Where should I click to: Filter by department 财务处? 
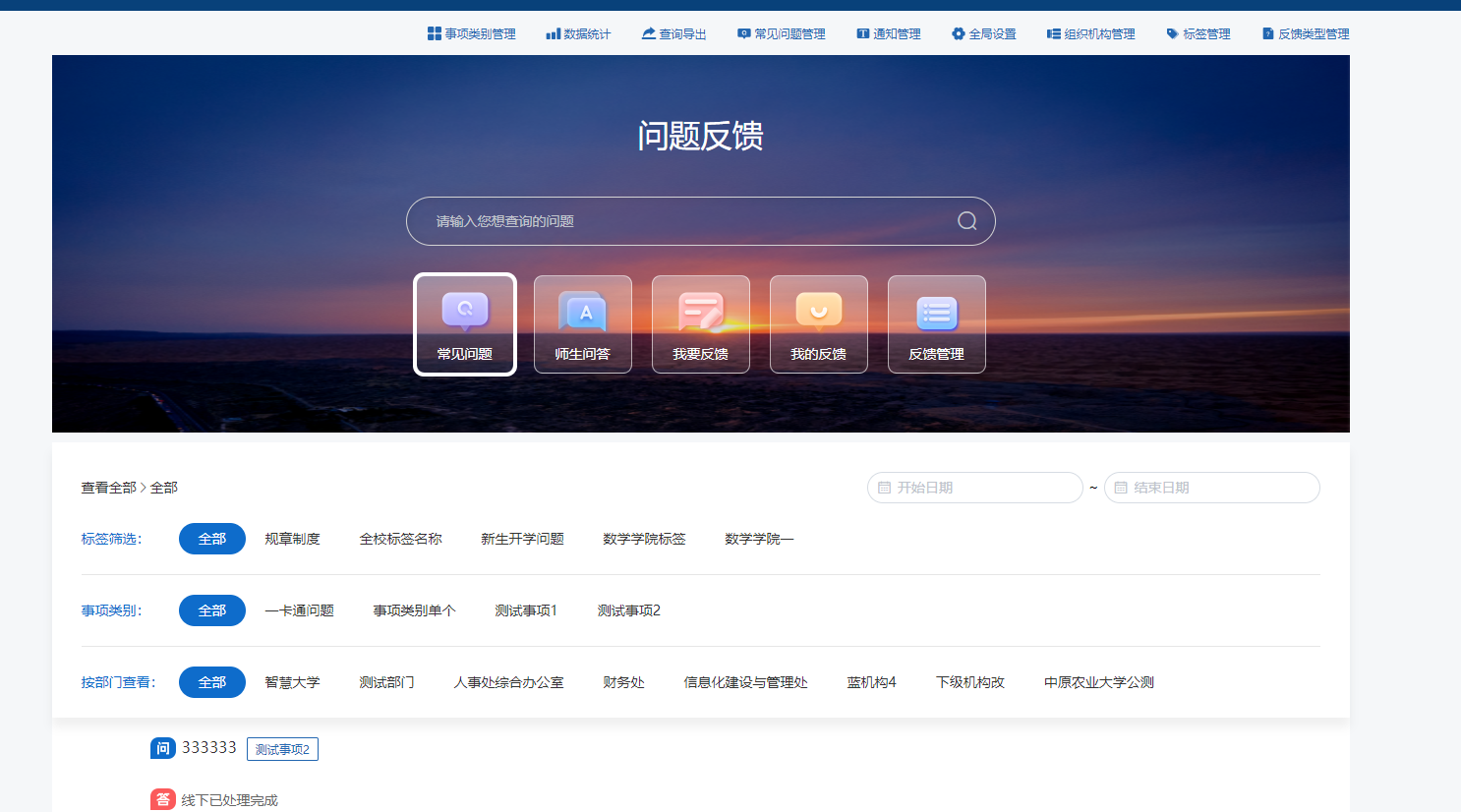(x=624, y=682)
